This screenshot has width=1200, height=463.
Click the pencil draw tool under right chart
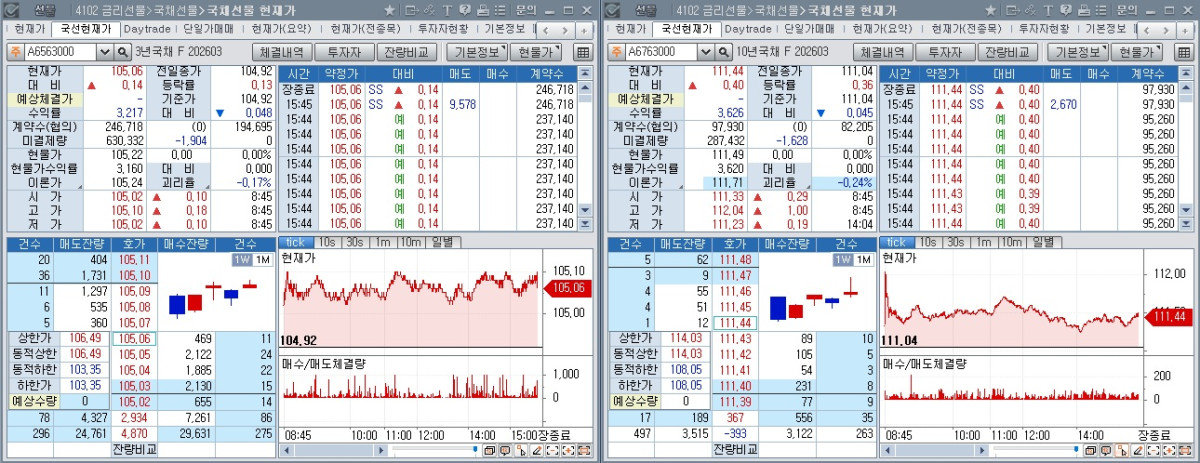pos(1137,450)
